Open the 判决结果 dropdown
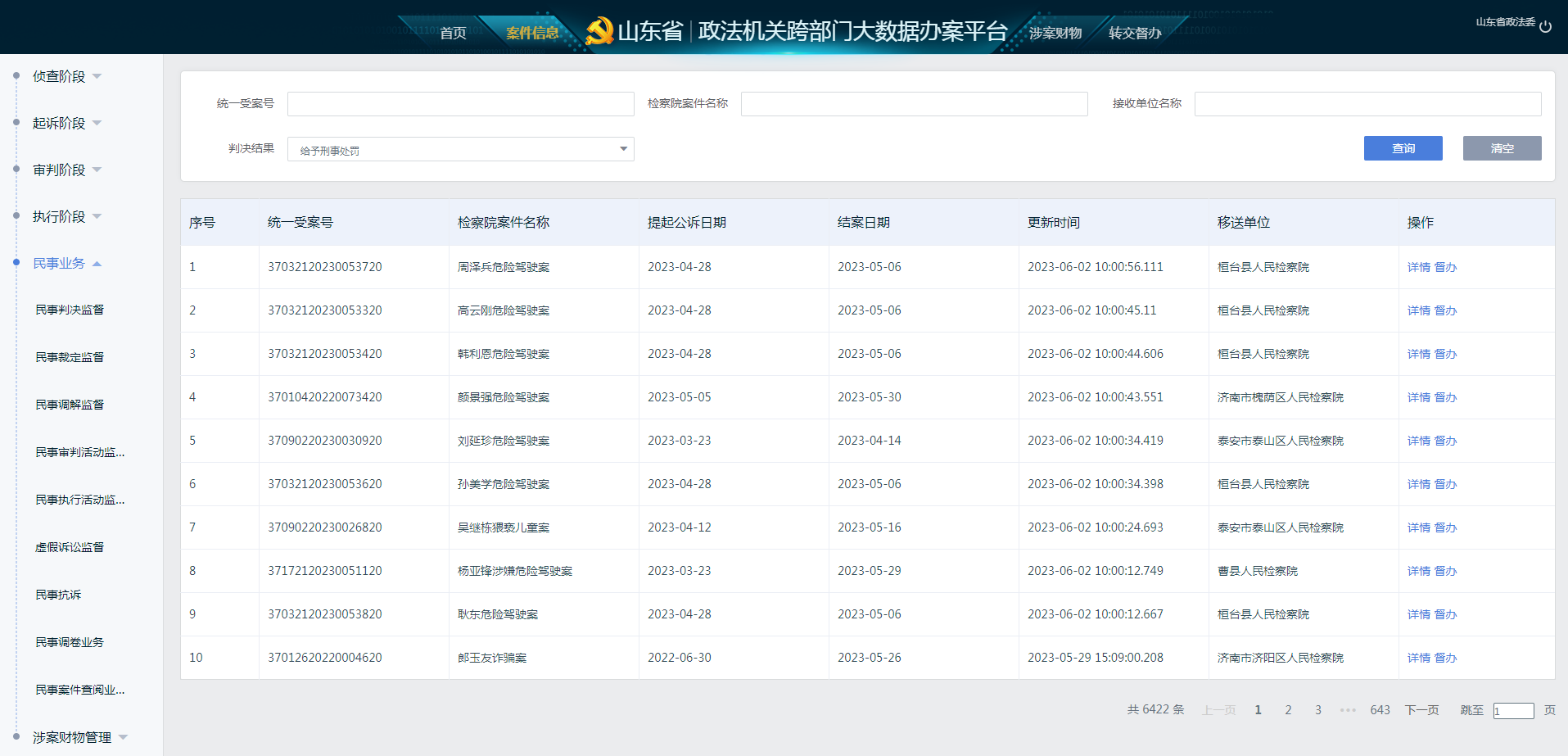Viewport: 1568px width, 756px height. [x=460, y=149]
